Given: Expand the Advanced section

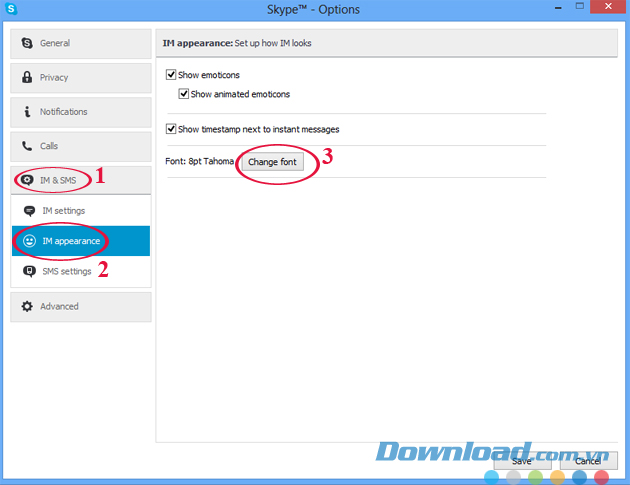Looking at the screenshot, I should click(x=81, y=307).
